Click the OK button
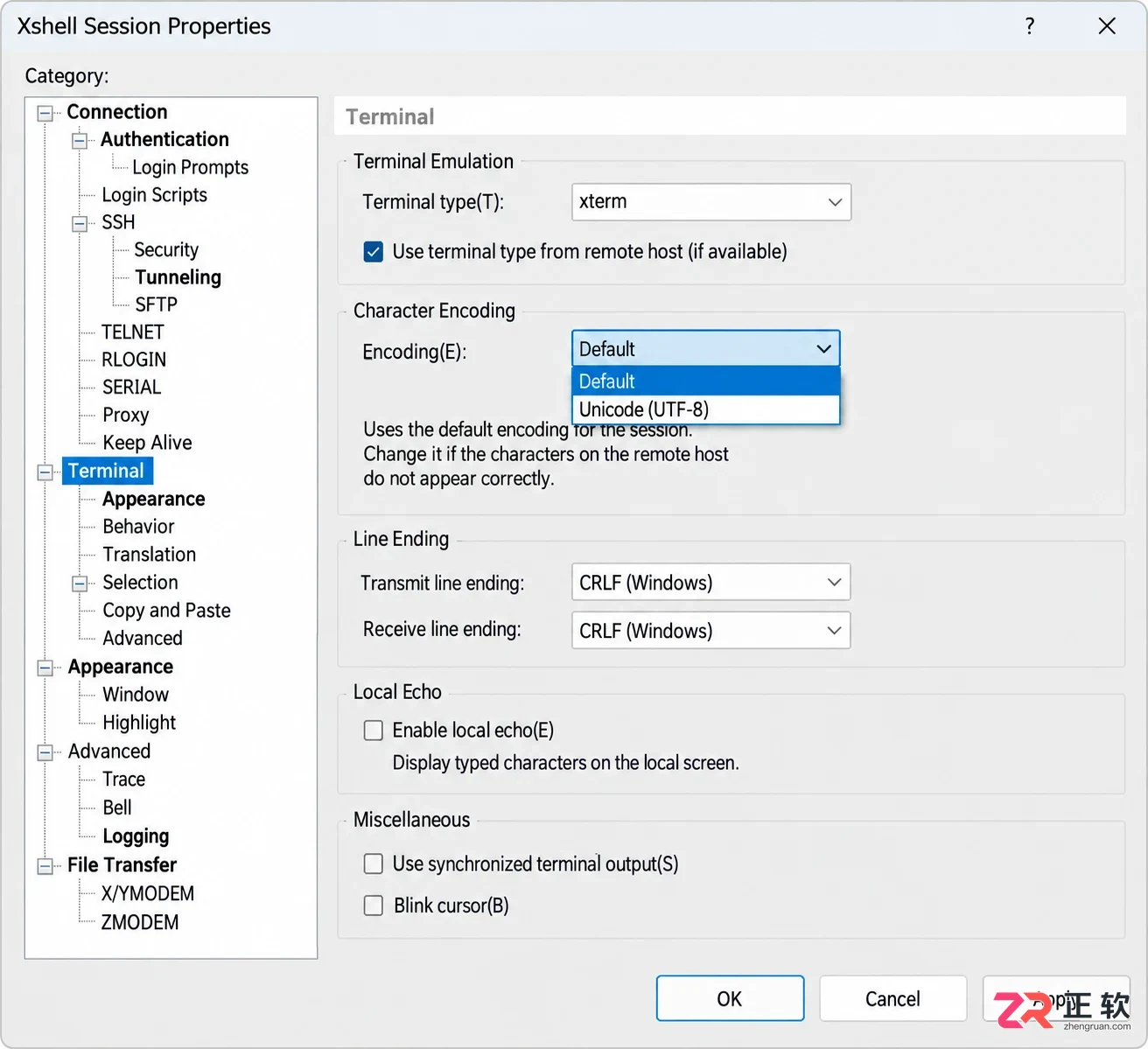 coord(730,998)
